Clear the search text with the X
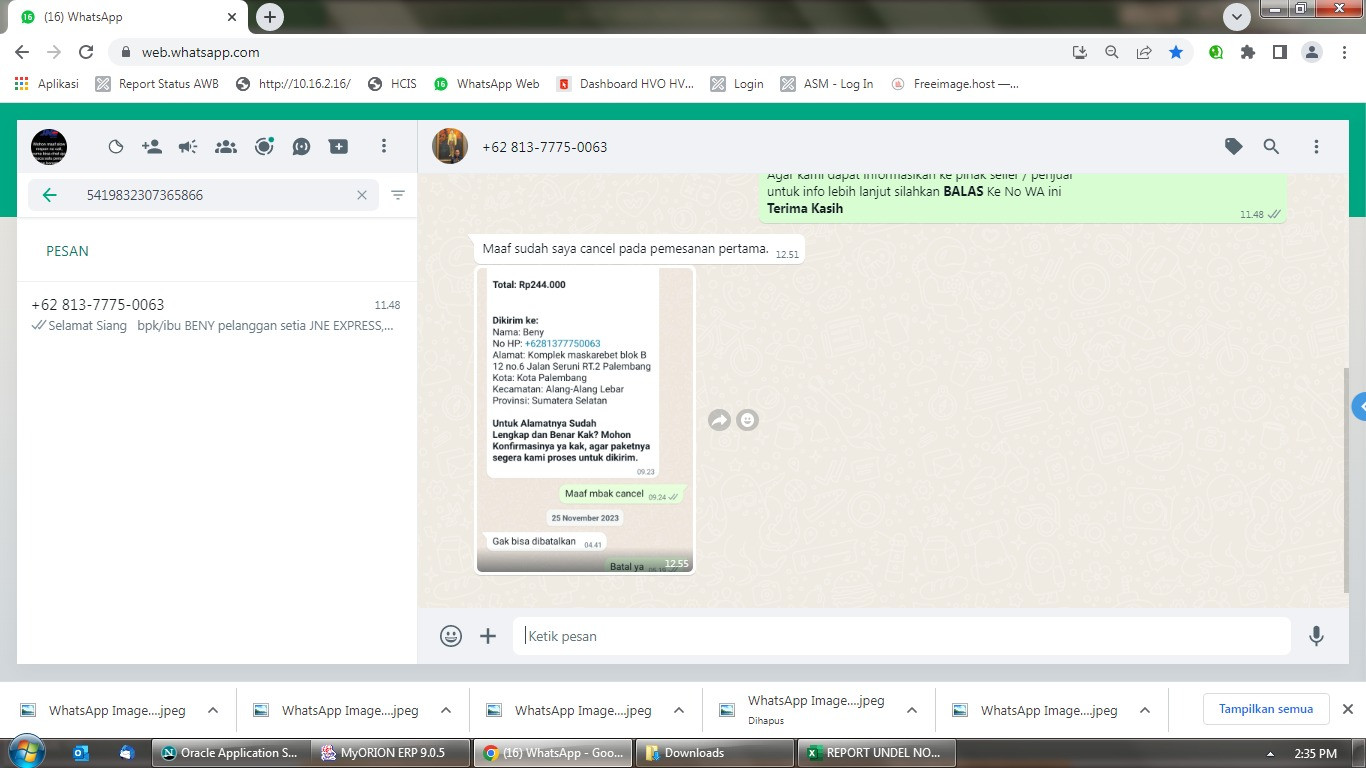 [x=362, y=195]
